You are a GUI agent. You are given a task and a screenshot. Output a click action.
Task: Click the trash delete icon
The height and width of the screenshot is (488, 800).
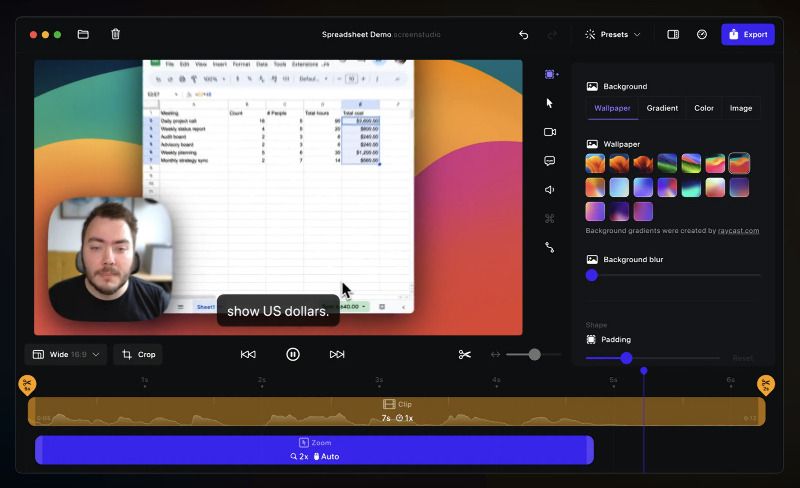115,34
